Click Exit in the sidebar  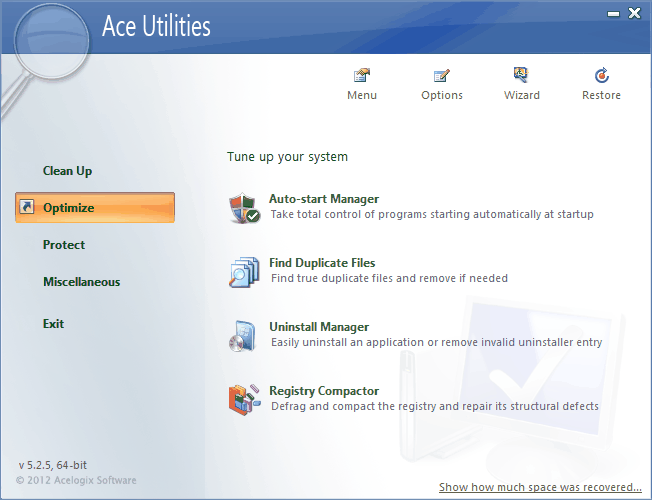(x=53, y=324)
